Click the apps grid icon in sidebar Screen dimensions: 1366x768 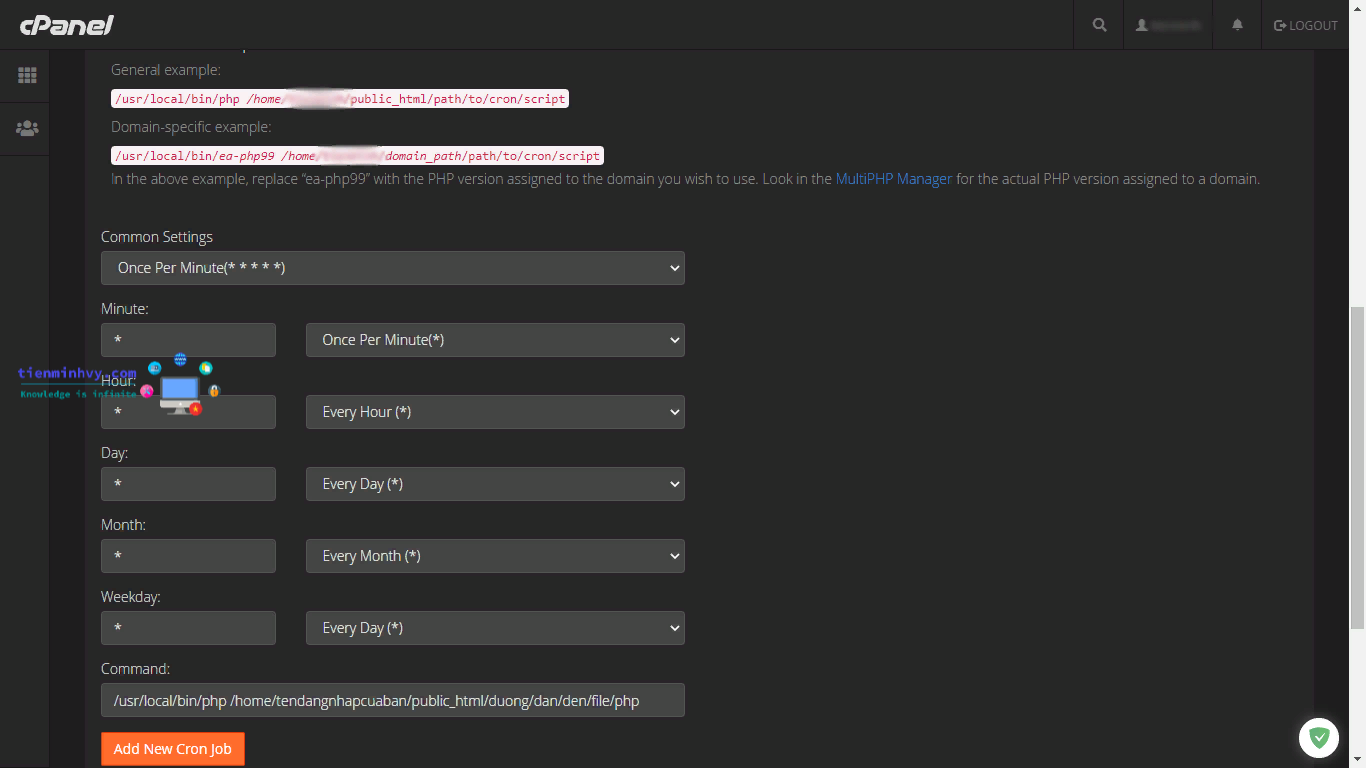click(x=27, y=76)
